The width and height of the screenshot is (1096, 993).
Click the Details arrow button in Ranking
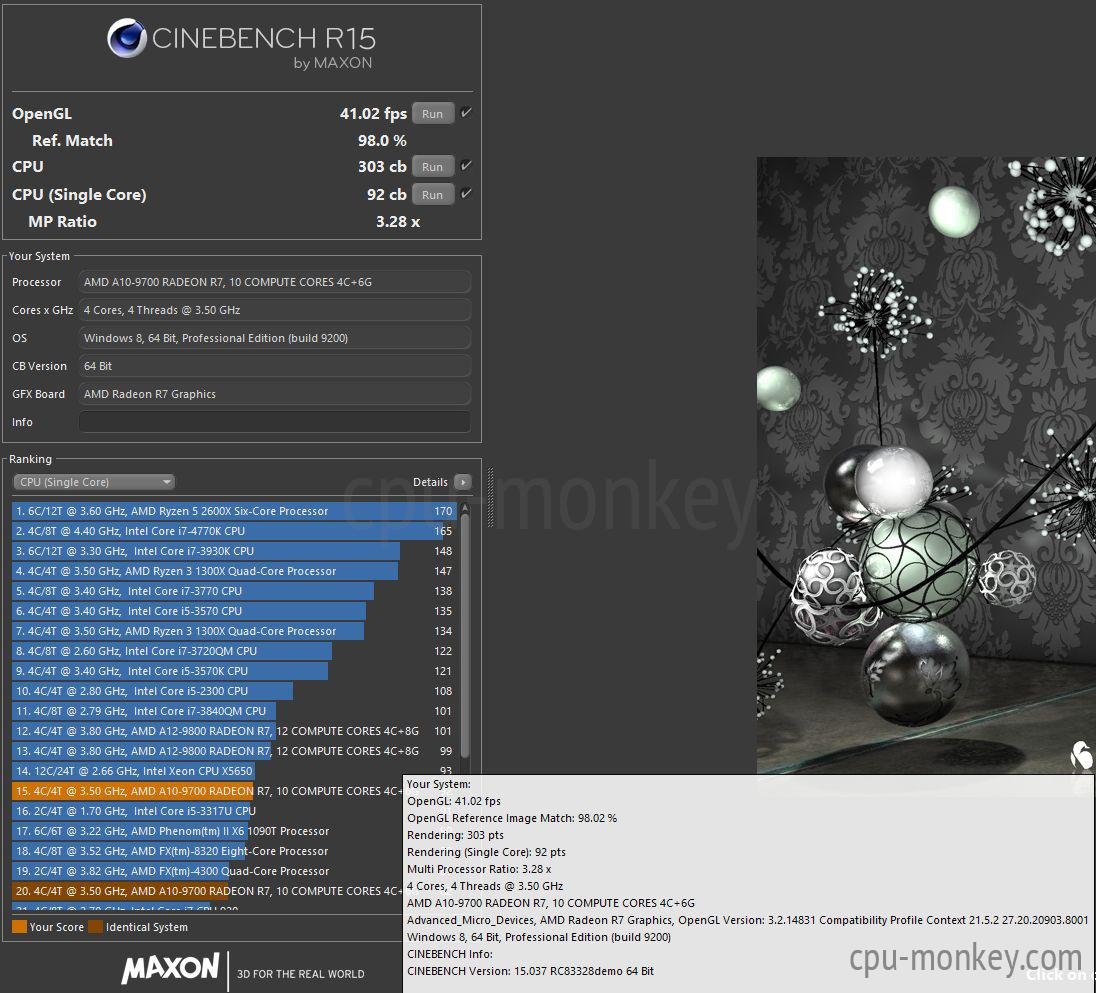tap(462, 482)
